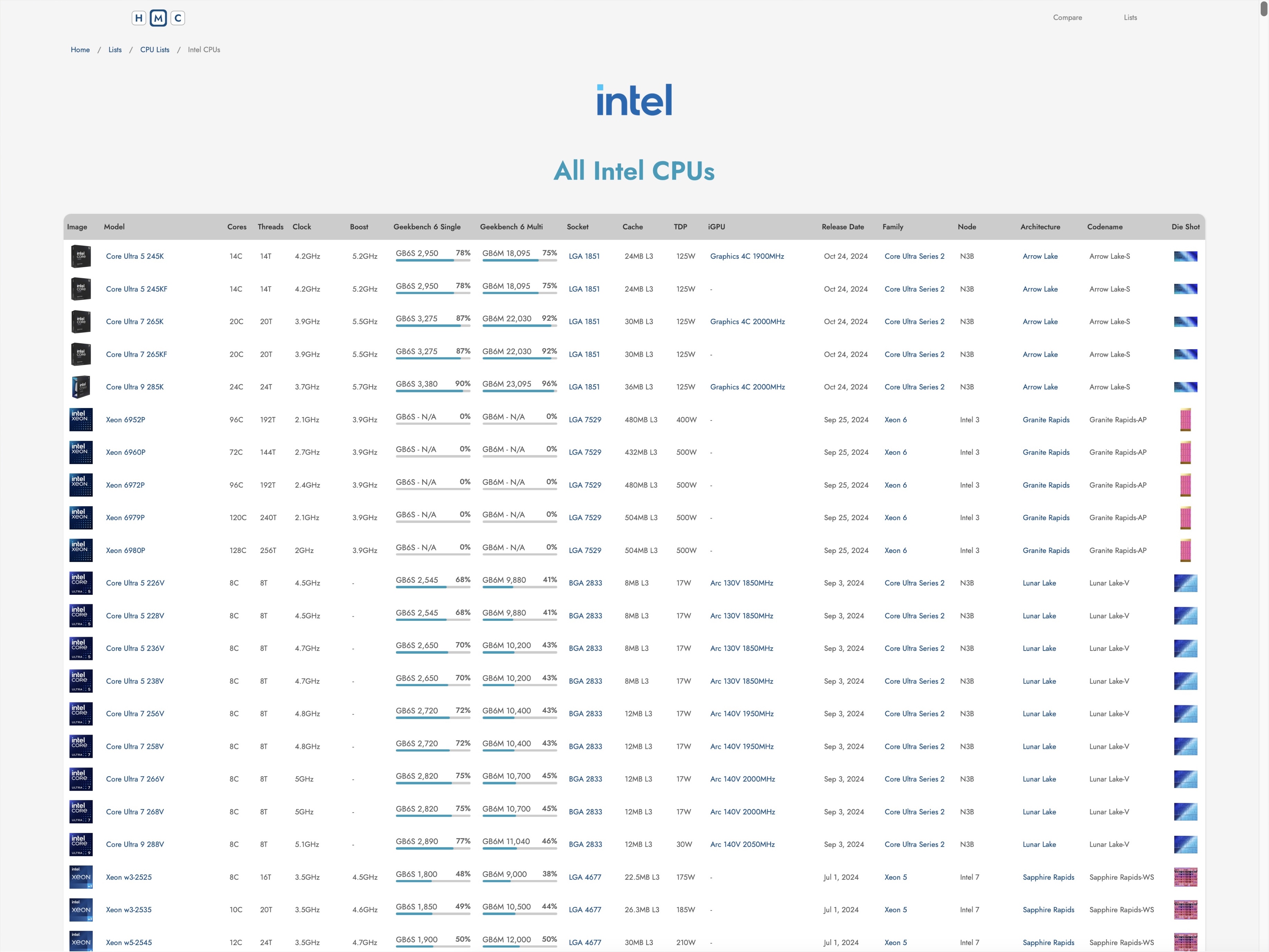
Task: Open die shot for Core Ultra 9 288V
Action: tap(1185, 844)
